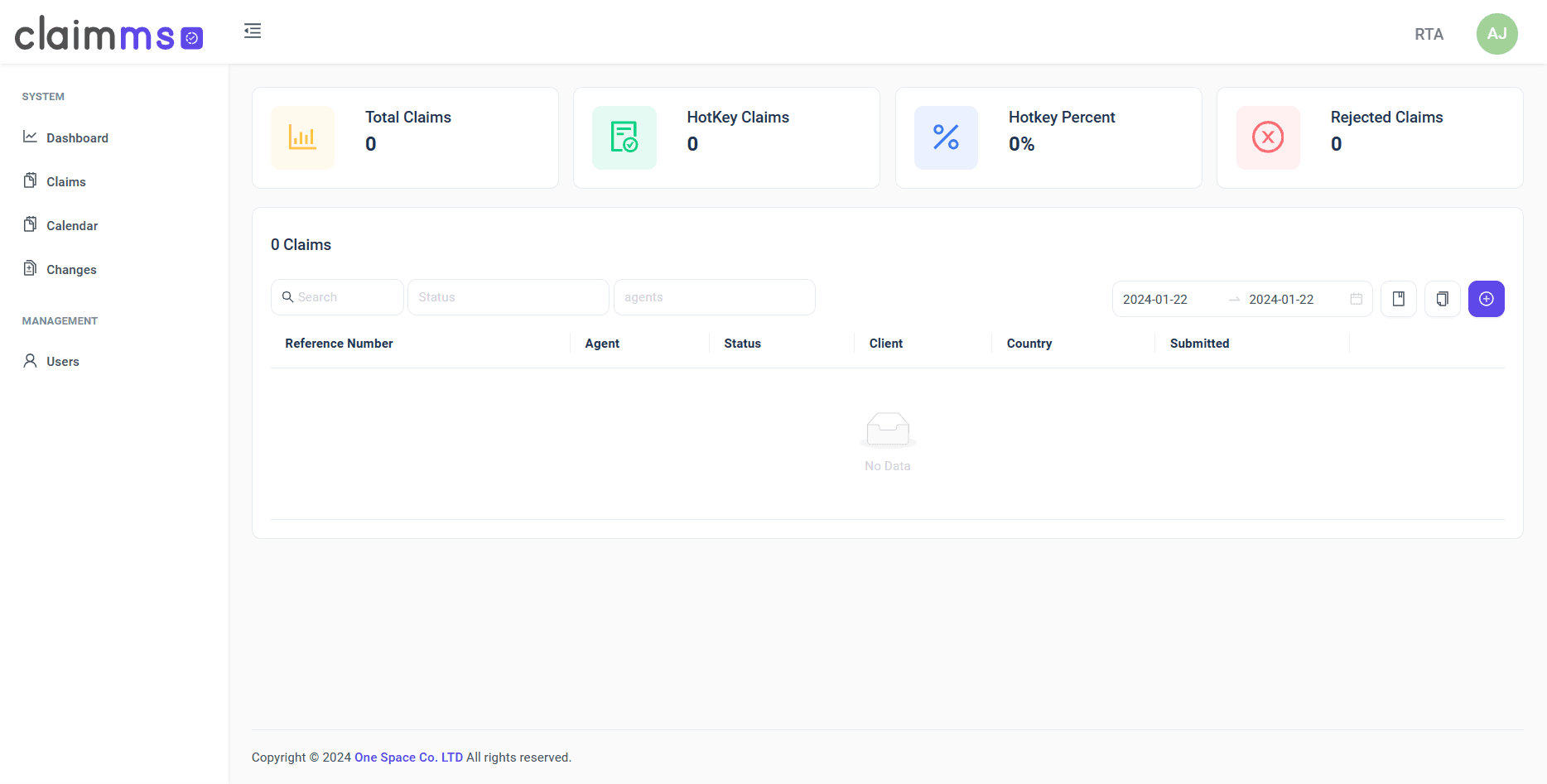Click the percent icon on the Hotkey Percent card
1547x784 pixels.
946,137
